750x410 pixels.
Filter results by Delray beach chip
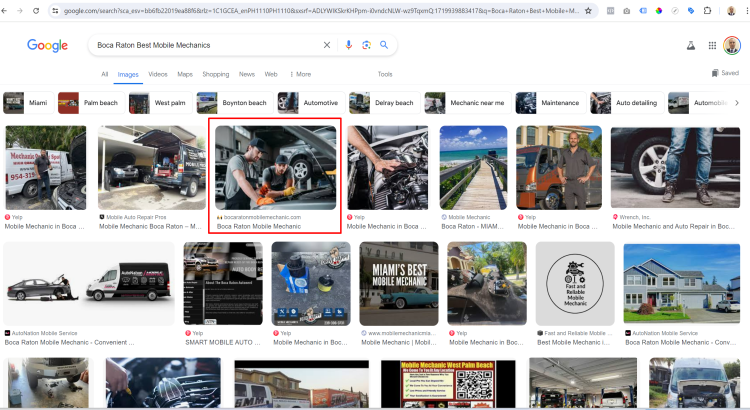coord(385,103)
